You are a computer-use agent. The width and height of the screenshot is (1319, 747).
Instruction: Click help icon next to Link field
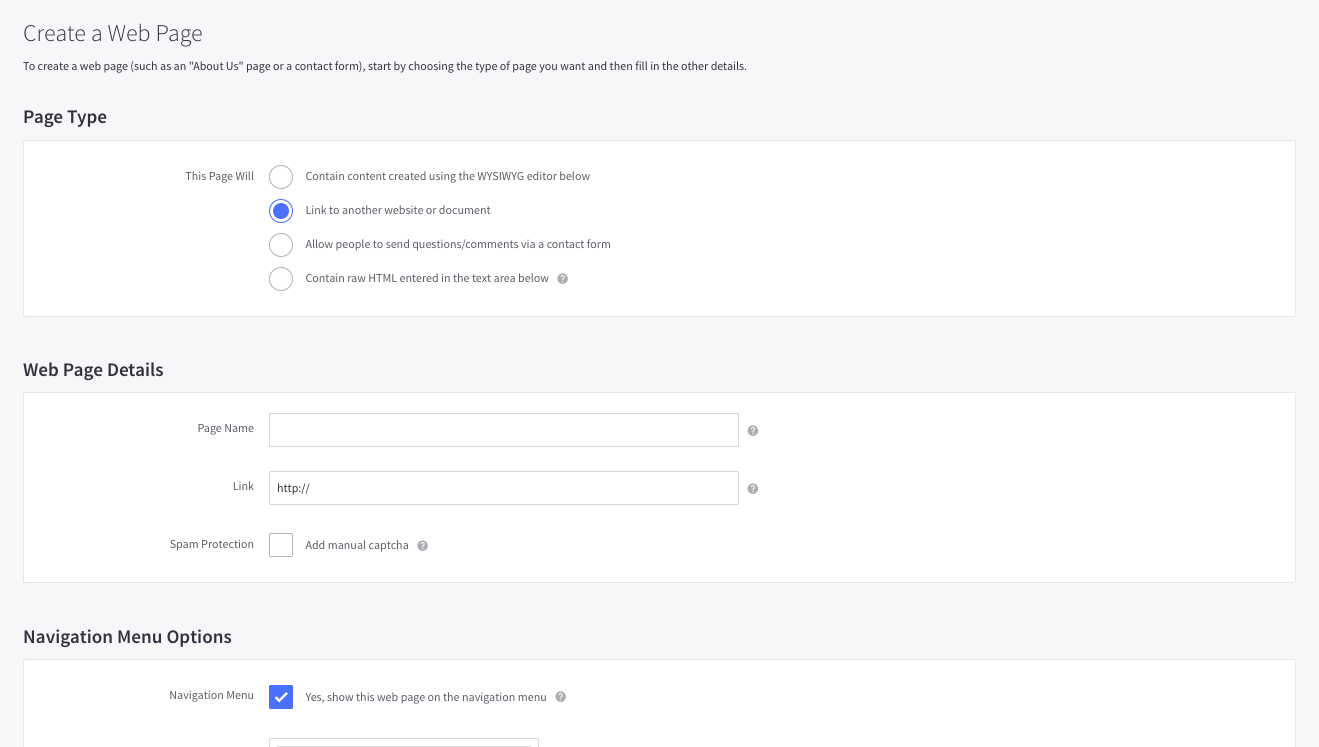pyautogui.click(x=753, y=489)
